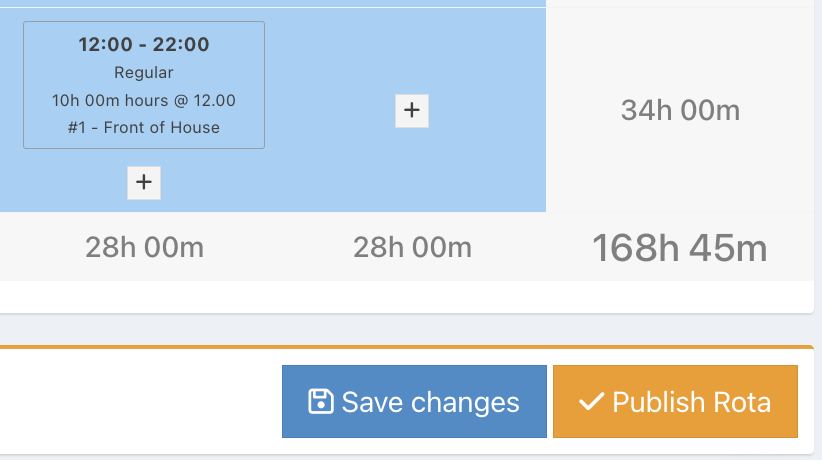The image size is (822, 460).
Task: Select the 12:00 - 22:00 shift time heading
Action: (x=144, y=45)
